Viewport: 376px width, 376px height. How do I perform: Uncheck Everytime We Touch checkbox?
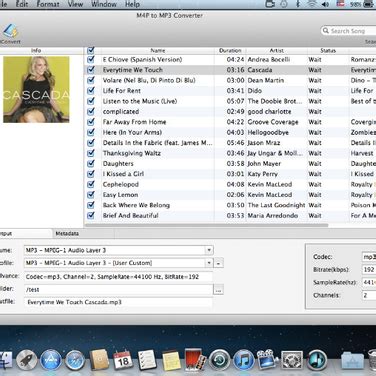(x=90, y=70)
